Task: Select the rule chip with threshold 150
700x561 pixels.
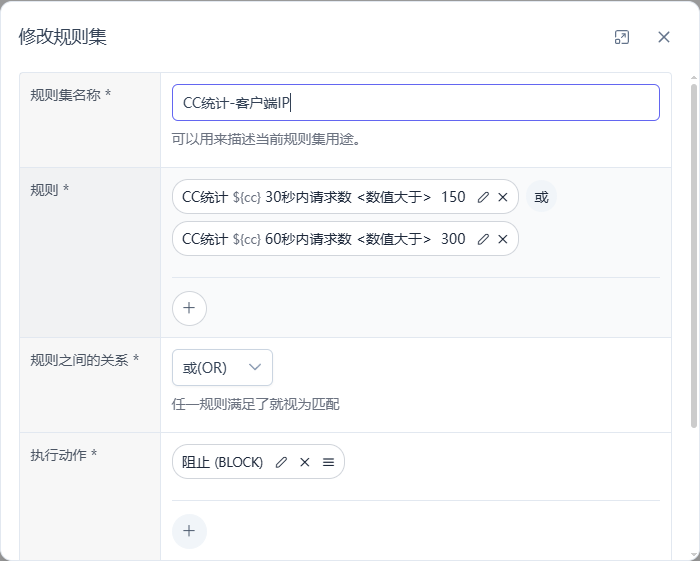Action: (345, 197)
